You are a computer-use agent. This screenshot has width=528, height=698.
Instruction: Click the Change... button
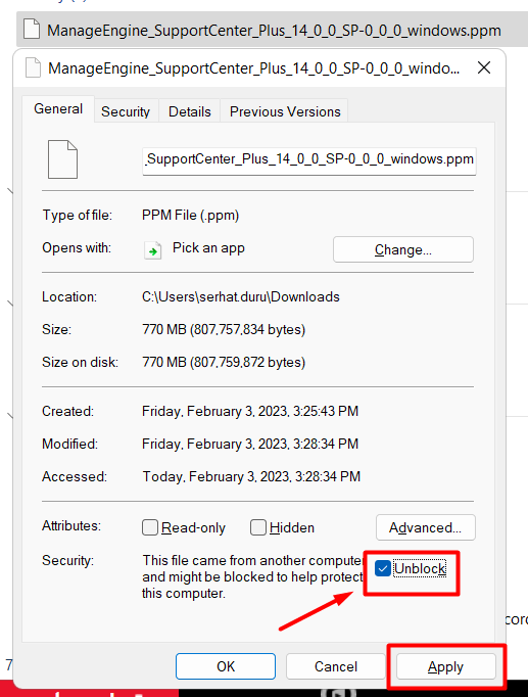point(403,250)
